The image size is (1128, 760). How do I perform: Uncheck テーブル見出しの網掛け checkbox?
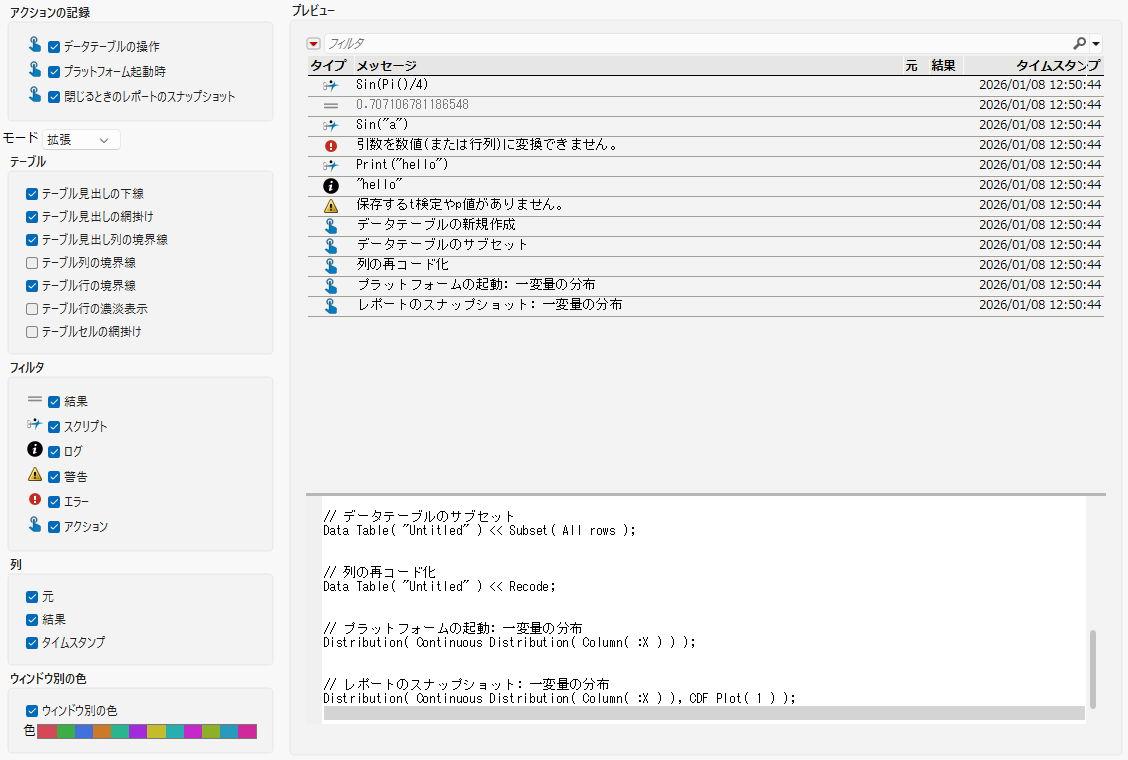[x=32, y=217]
